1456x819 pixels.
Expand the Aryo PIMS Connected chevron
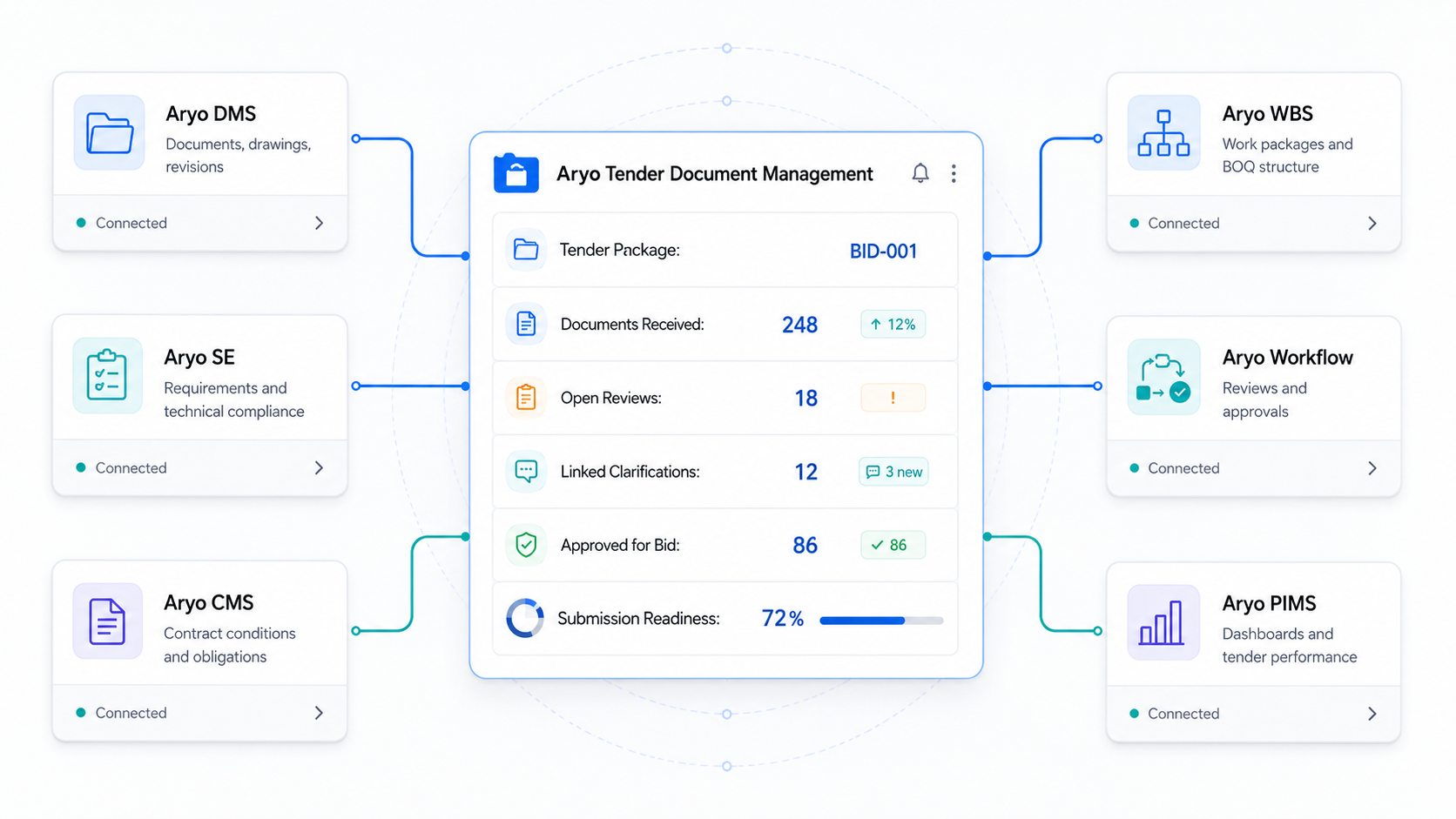point(1372,714)
